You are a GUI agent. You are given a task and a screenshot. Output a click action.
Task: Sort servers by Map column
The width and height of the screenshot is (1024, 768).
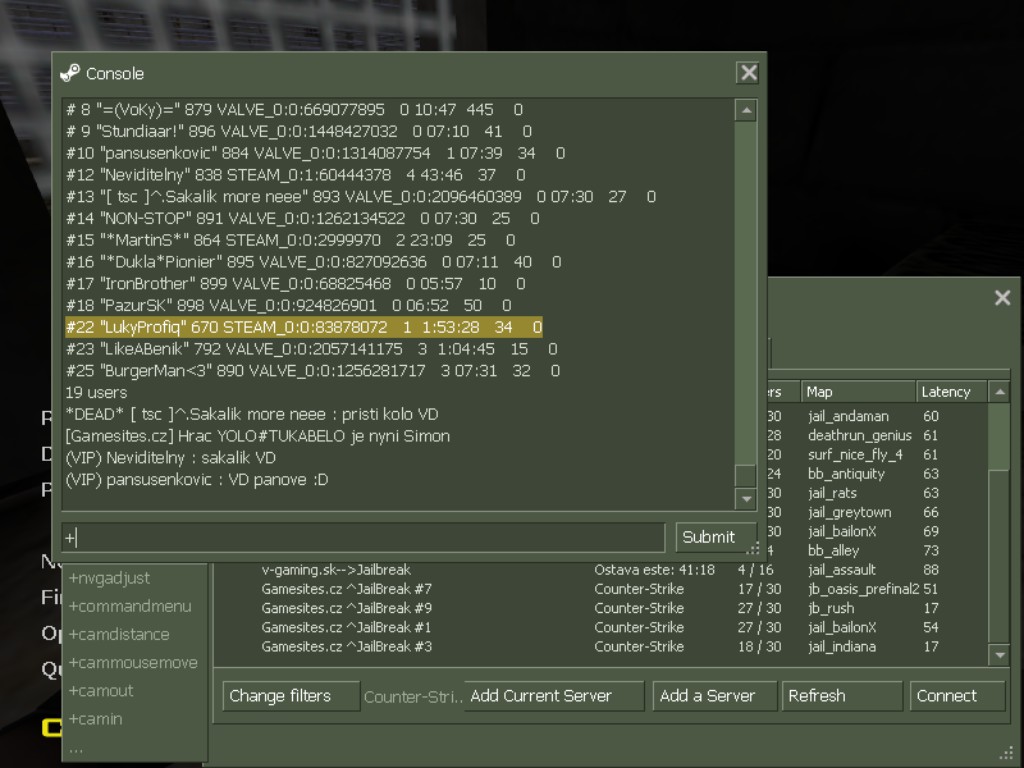pos(857,392)
